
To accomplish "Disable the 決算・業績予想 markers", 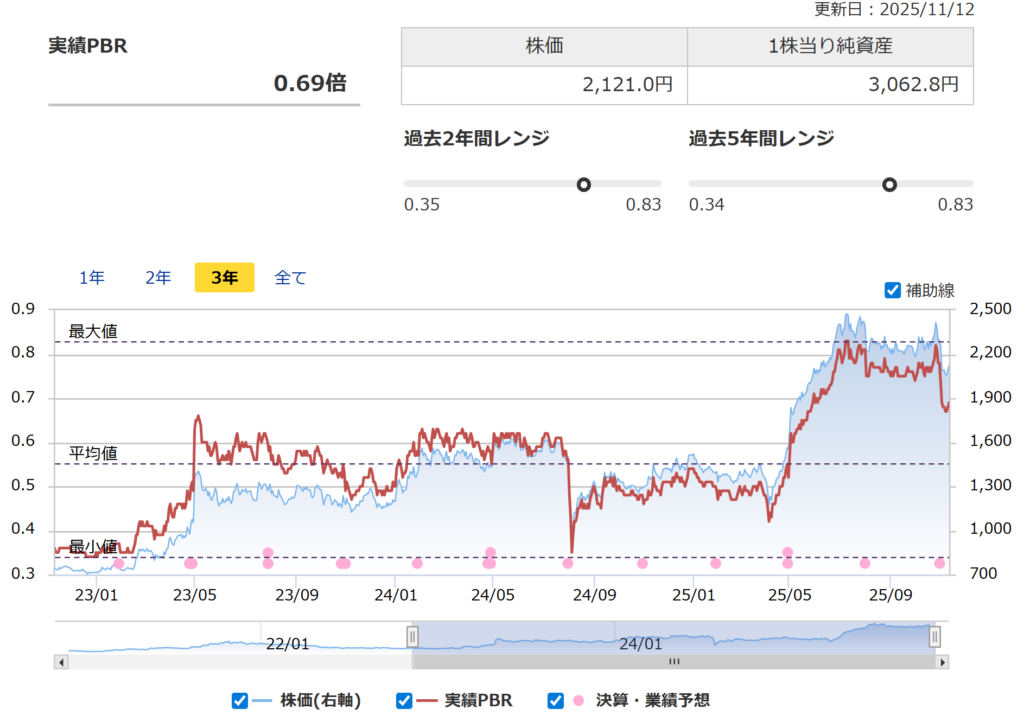I will (556, 701).
